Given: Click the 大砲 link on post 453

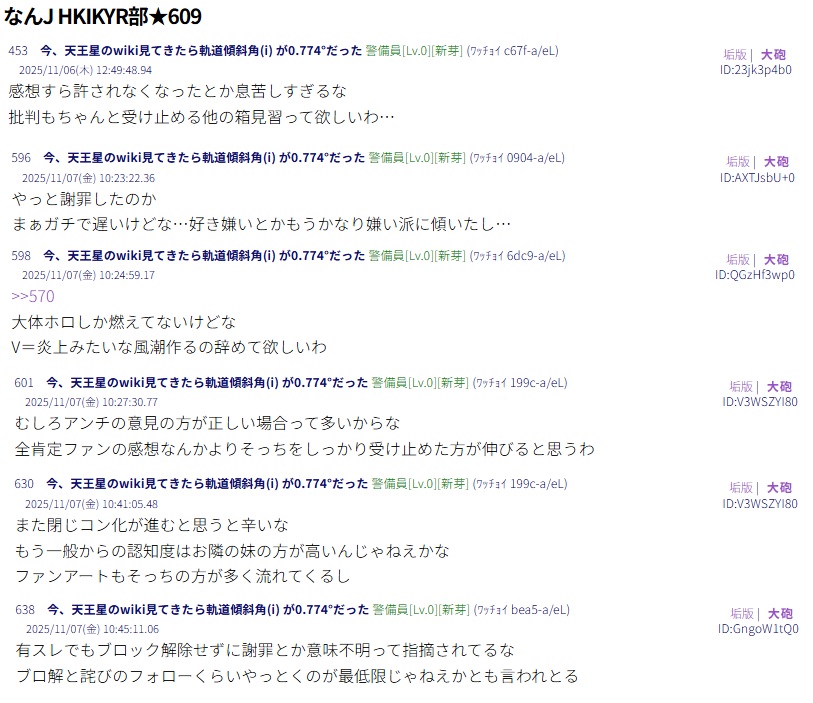Looking at the screenshot, I should pos(774,55).
